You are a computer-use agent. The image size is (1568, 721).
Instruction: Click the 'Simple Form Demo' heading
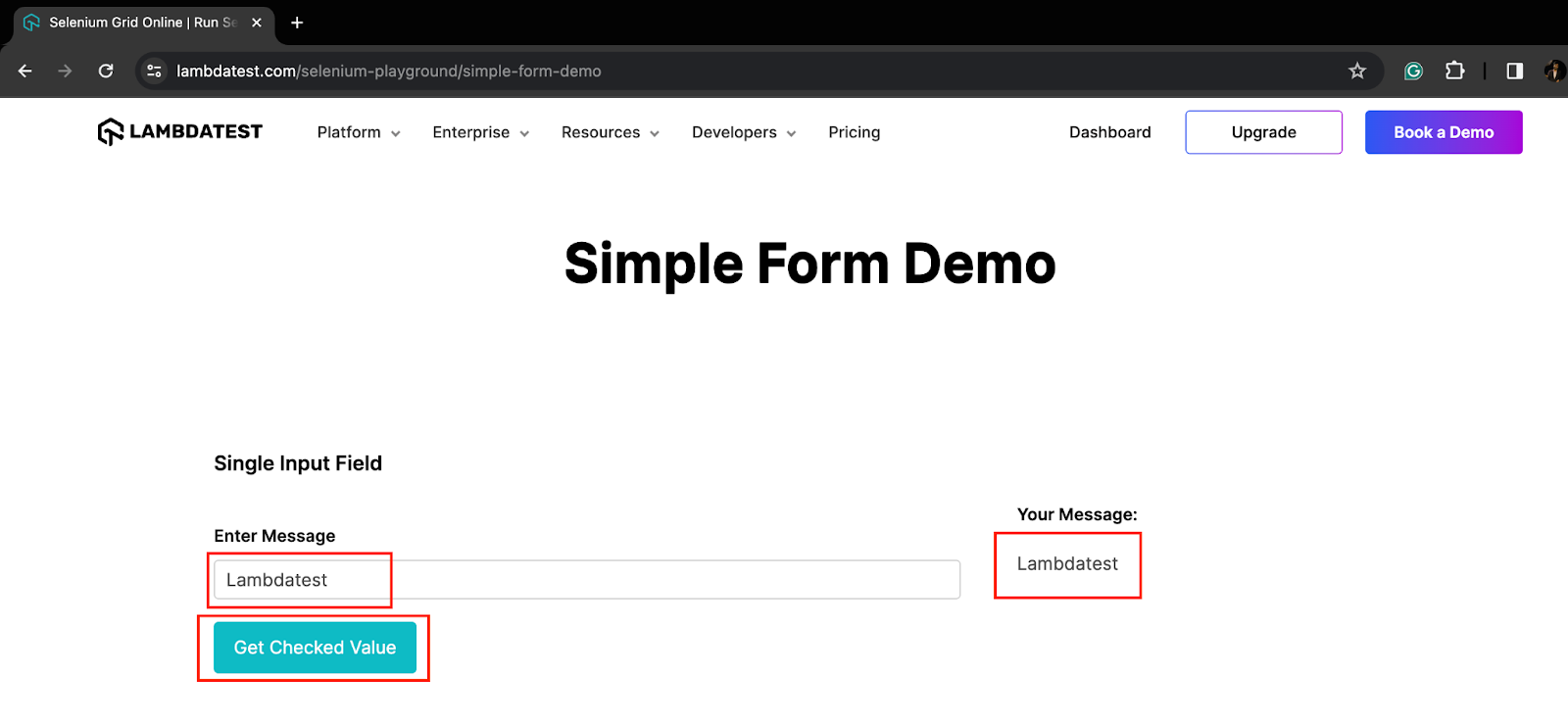coord(810,264)
